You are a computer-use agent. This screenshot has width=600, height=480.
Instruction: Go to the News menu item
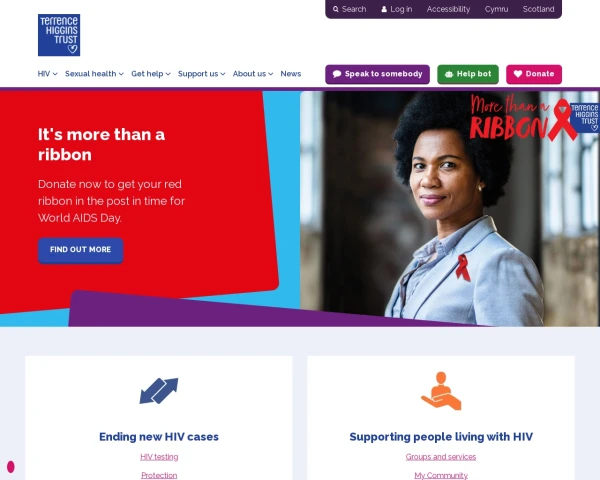(291, 74)
